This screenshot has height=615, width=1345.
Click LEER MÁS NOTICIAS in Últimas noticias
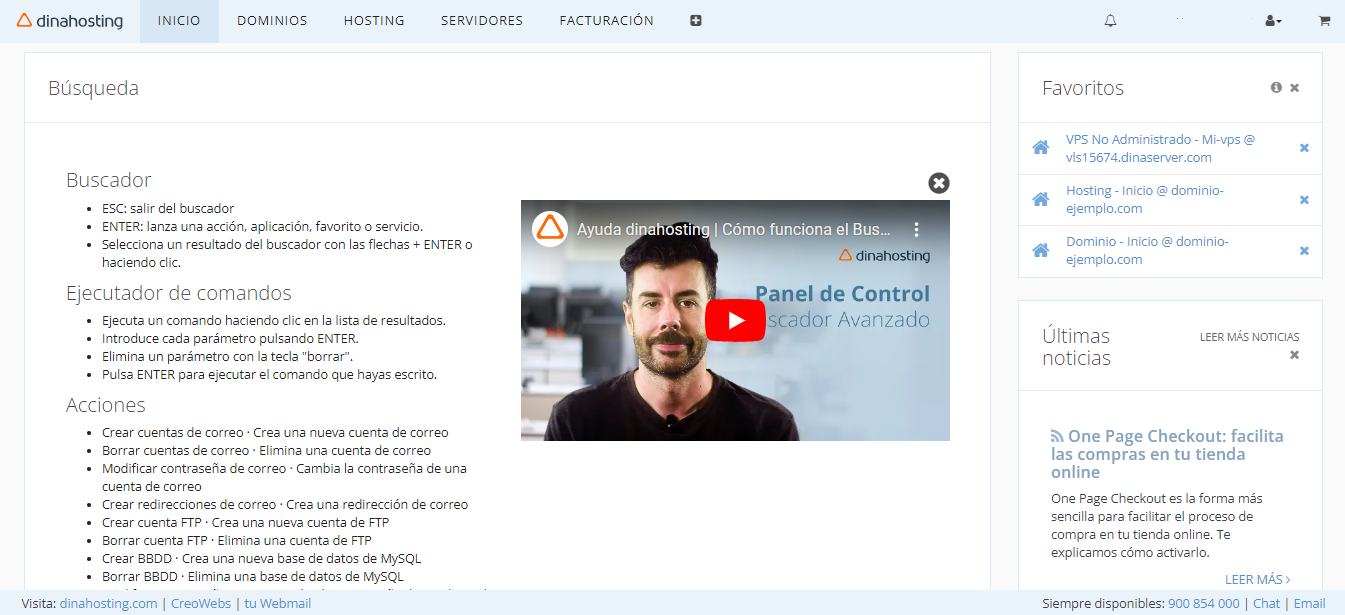pos(1249,337)
